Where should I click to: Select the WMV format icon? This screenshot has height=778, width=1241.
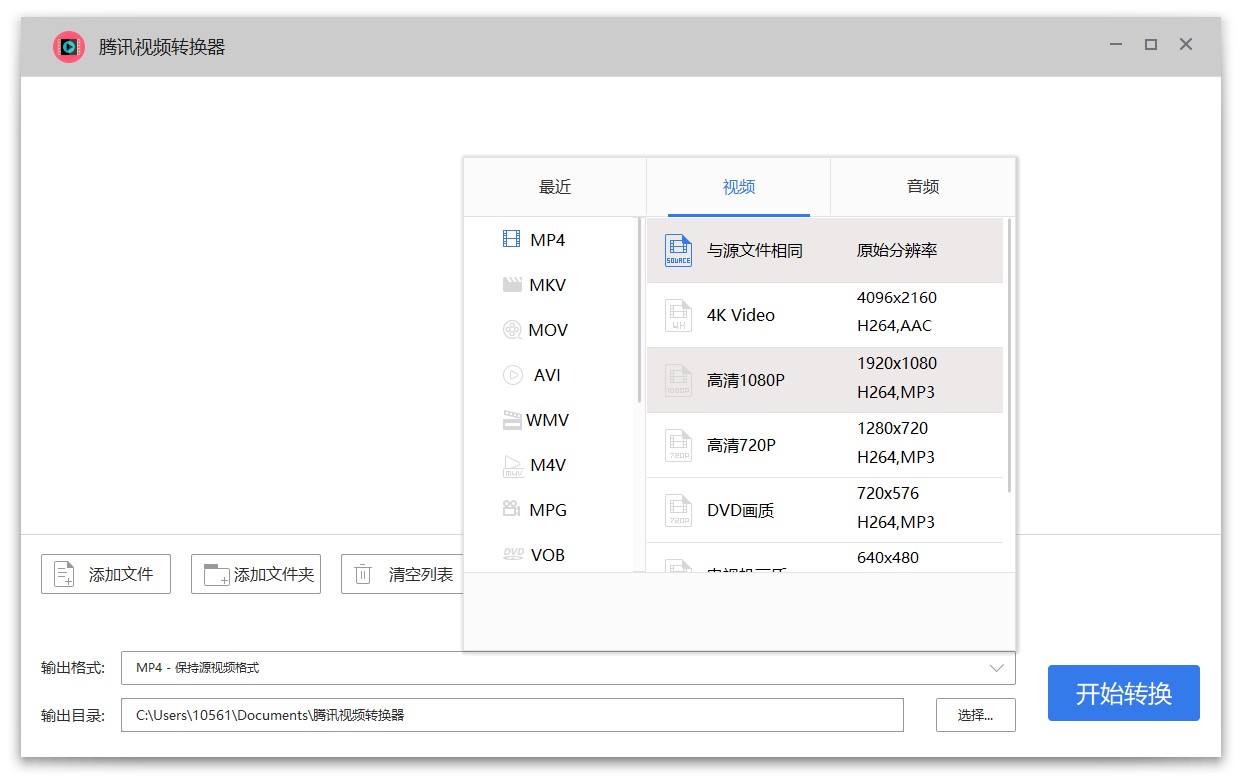pyautogui.click(x=538, y=420)
